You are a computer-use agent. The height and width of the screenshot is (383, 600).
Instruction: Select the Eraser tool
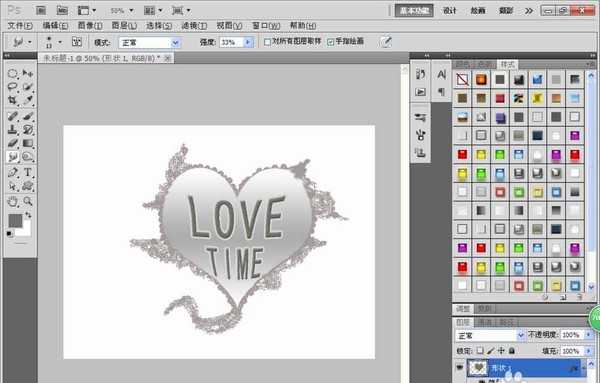(13, 143)
